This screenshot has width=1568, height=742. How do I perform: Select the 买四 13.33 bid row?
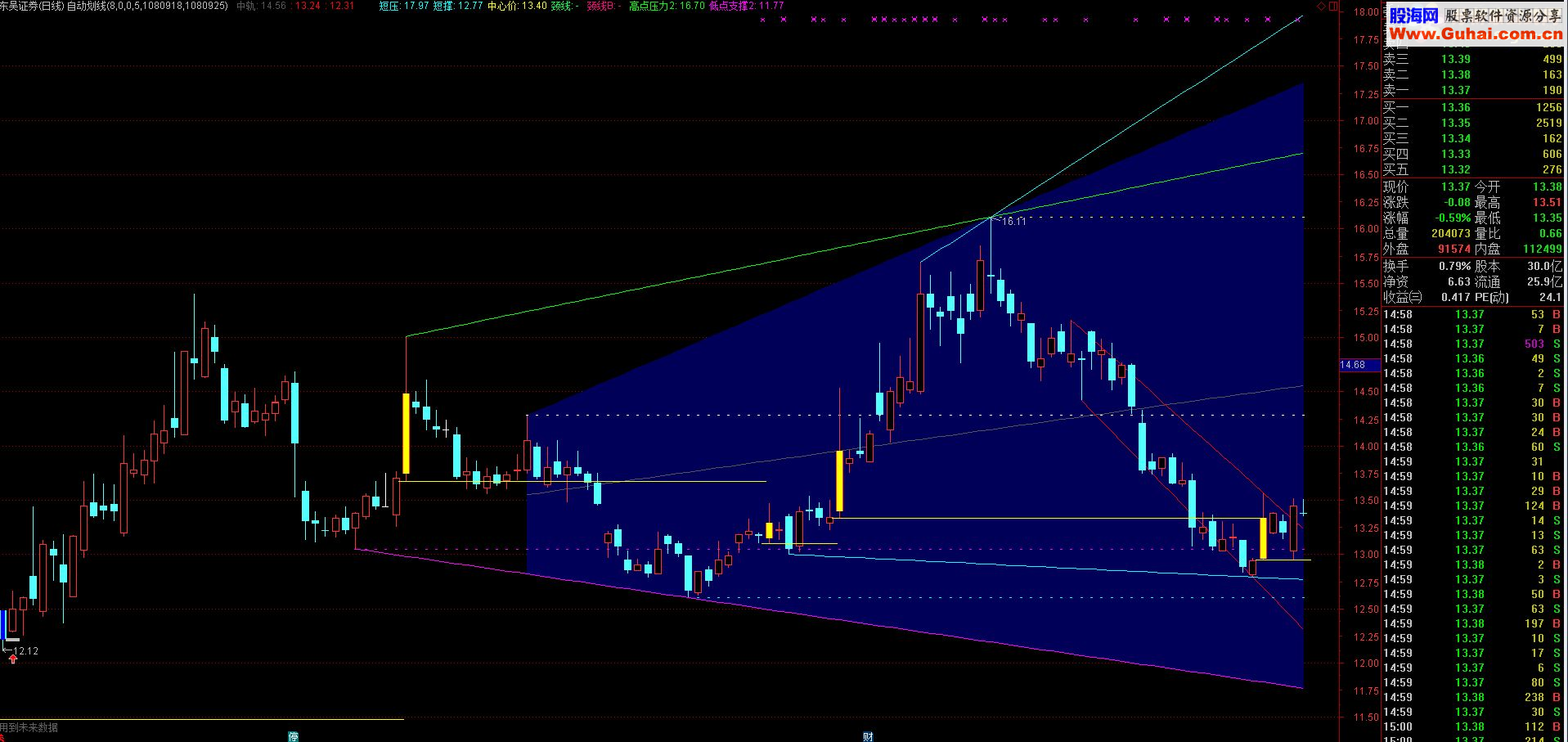[1473, 154]
